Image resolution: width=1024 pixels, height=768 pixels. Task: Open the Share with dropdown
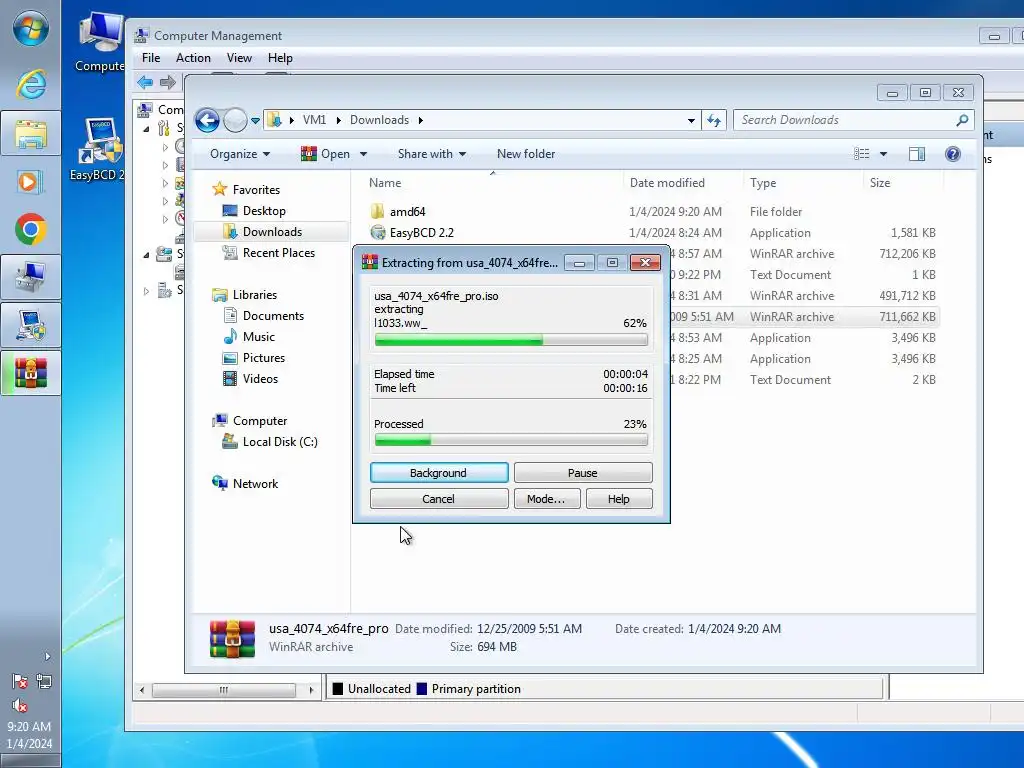tap(432, 154)
